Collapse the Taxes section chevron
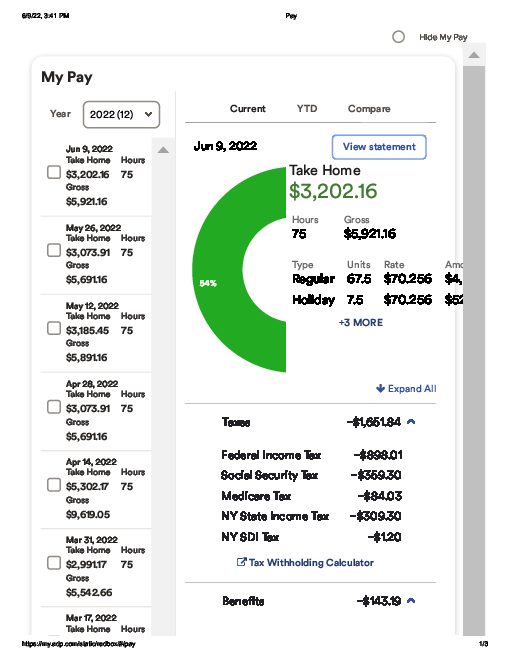The height and width of the screenshot is (660, 510). coord(411,421)
